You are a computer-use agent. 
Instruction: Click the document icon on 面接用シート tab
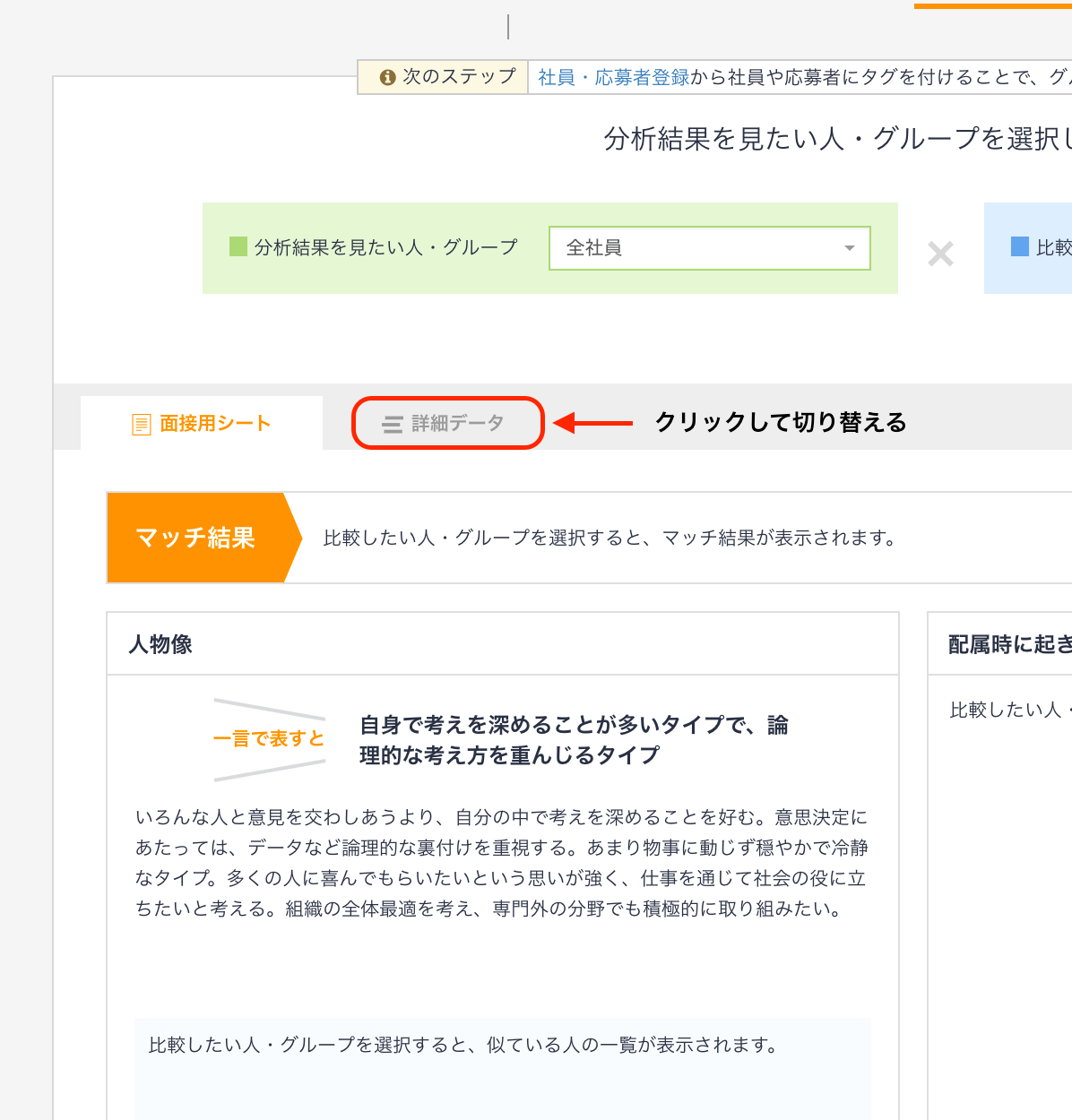(x=140, y=422)
